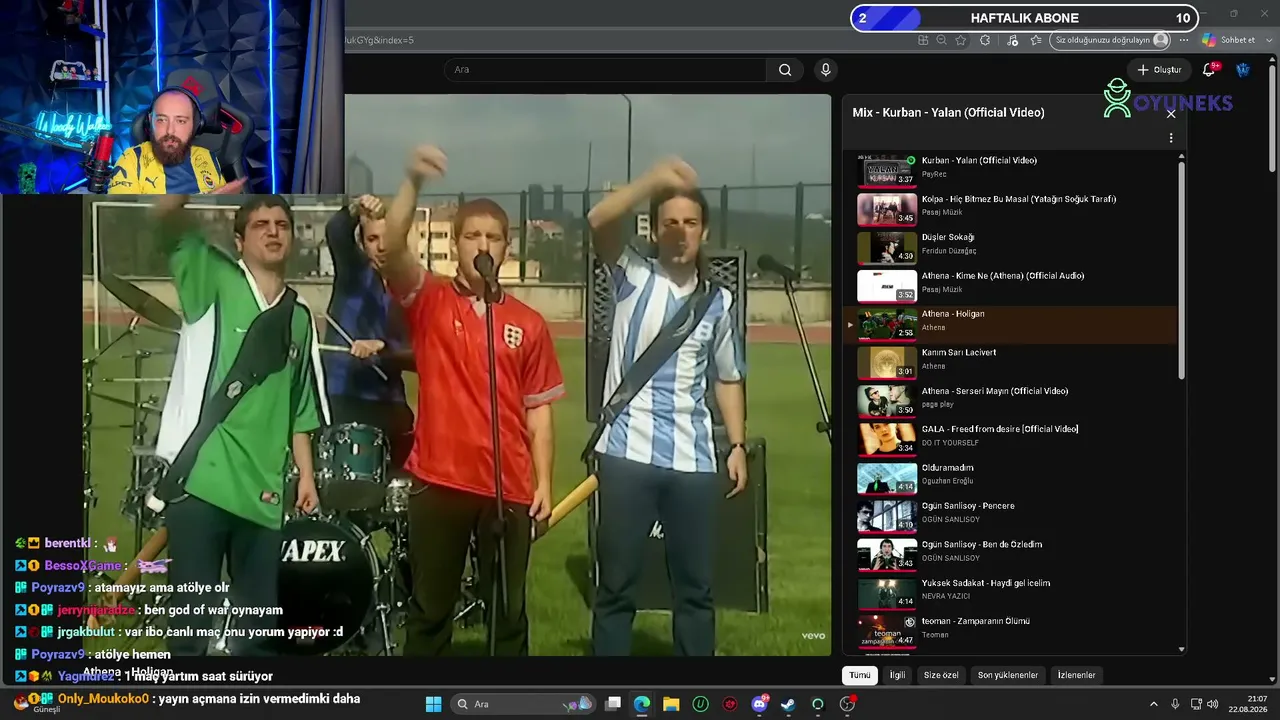Click the Oguzhan Eroğlu channel name
Viewport: 1280px width, 720px height.
[x=947, y=481]
